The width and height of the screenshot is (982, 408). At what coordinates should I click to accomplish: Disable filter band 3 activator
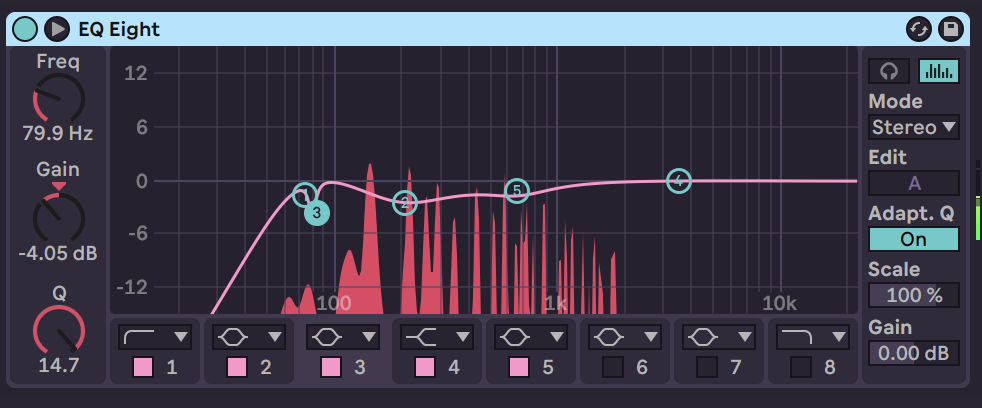[x=331, y=367]
